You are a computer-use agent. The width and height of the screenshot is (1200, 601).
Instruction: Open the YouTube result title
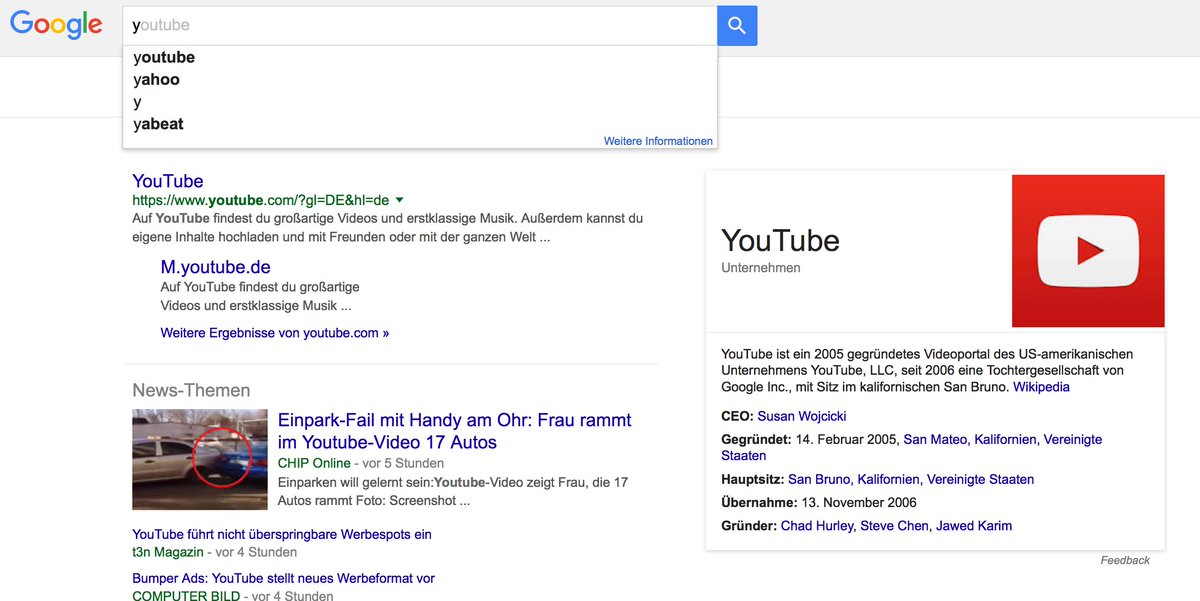[168, 181]
